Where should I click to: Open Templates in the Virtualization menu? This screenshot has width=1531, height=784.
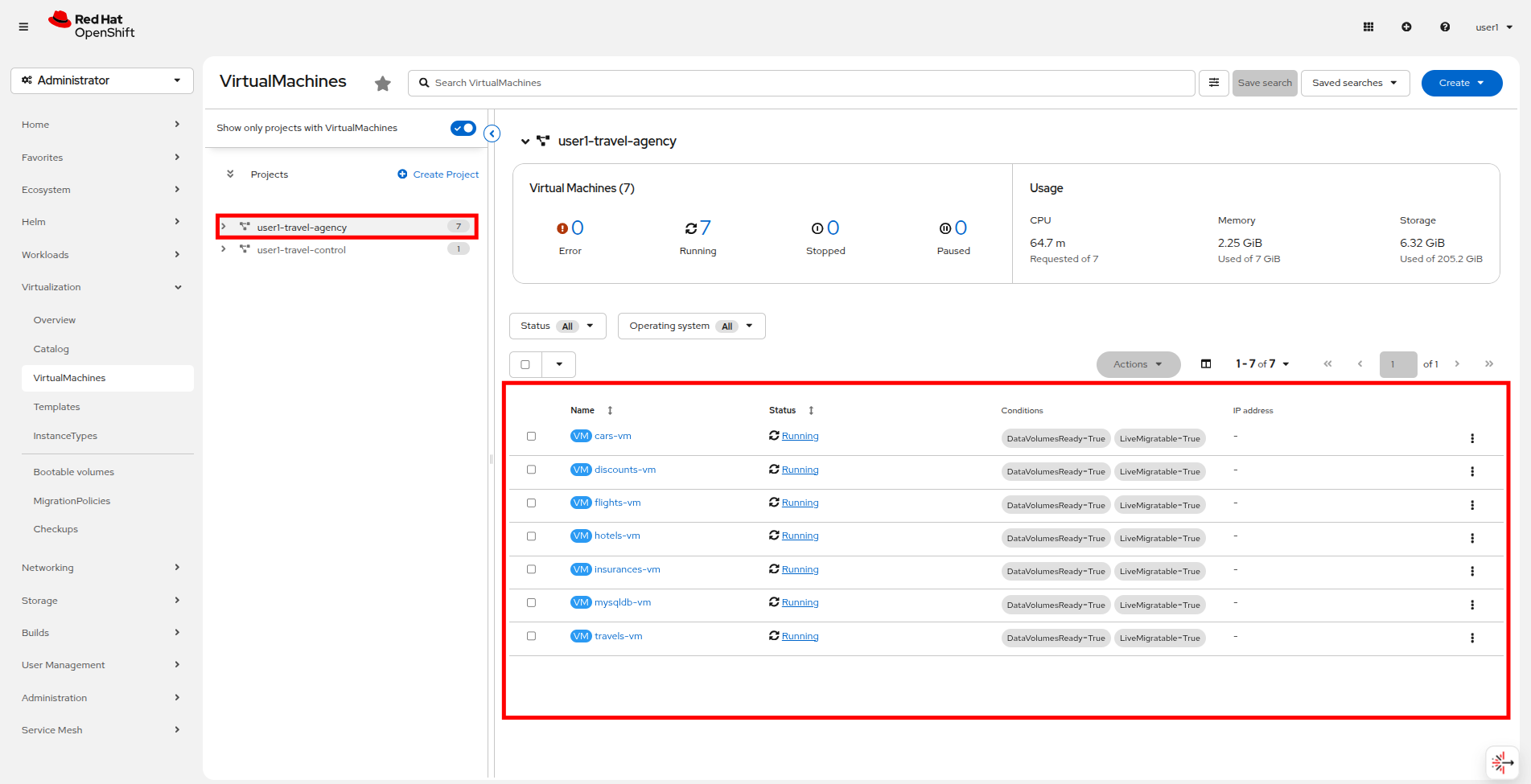click(x=56, y=407)
